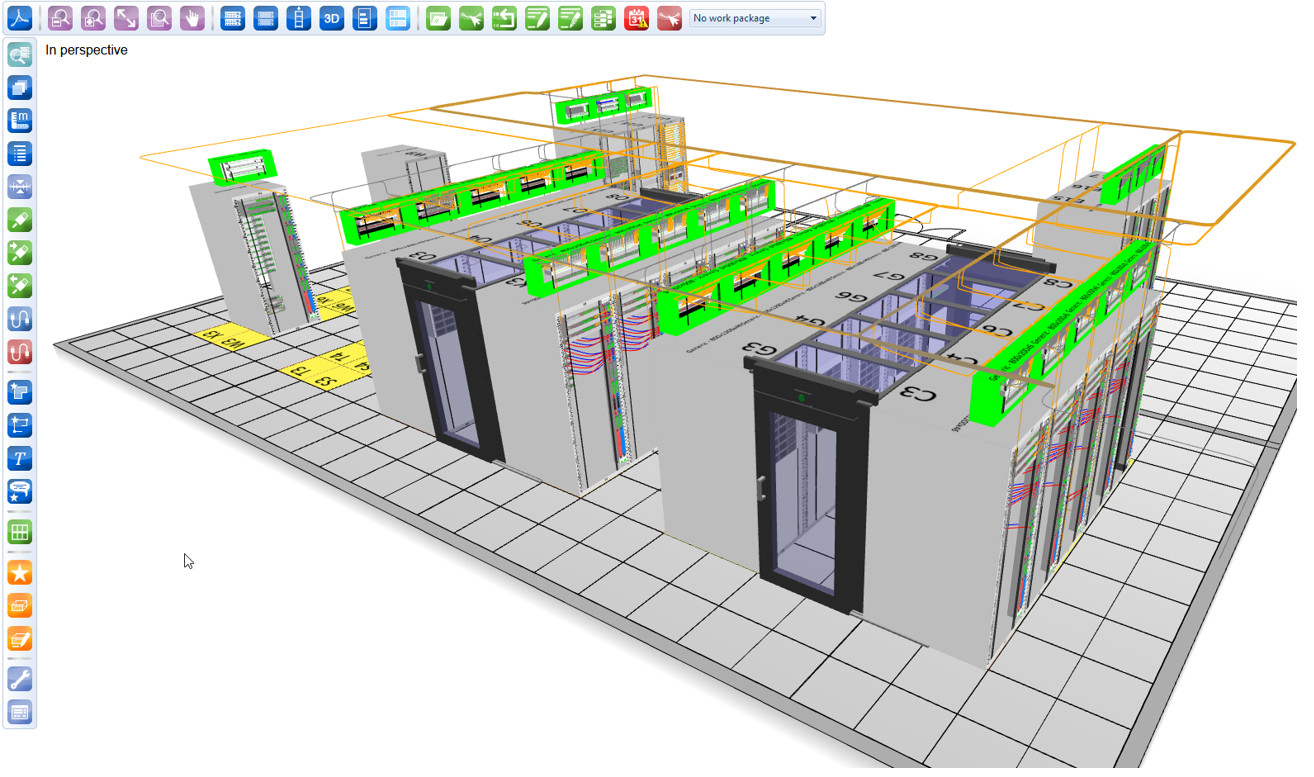Viewport: 1314px width, 777px height.
Task: Click the red calendar alert button
Action: tap(637, 17)
